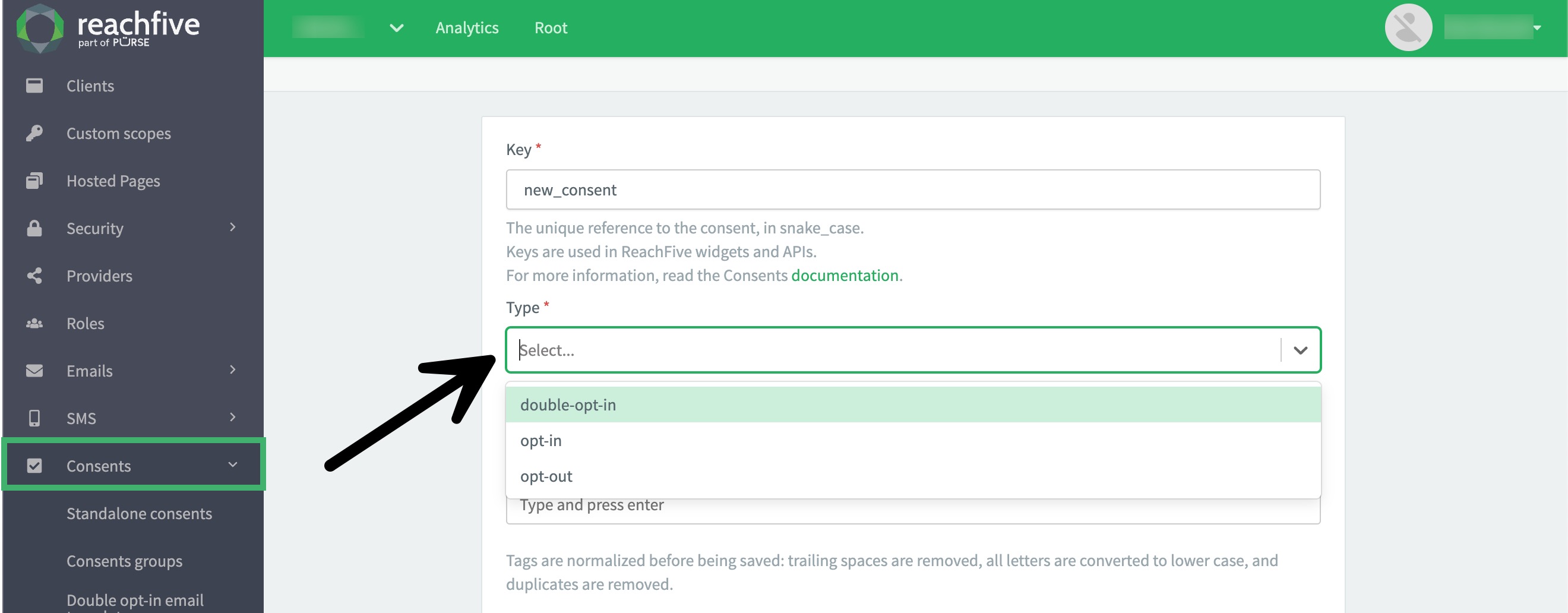
Task: Select the Hosted Pages icon
Action: (x=34, y=181)
